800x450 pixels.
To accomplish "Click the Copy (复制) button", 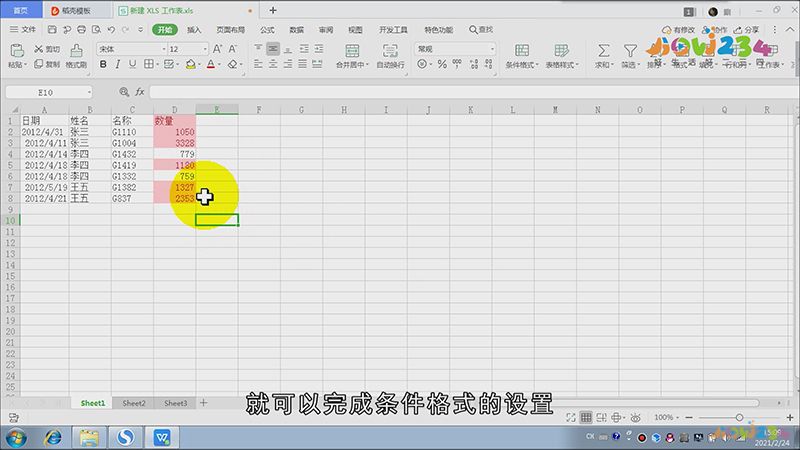I will [47, 64].
